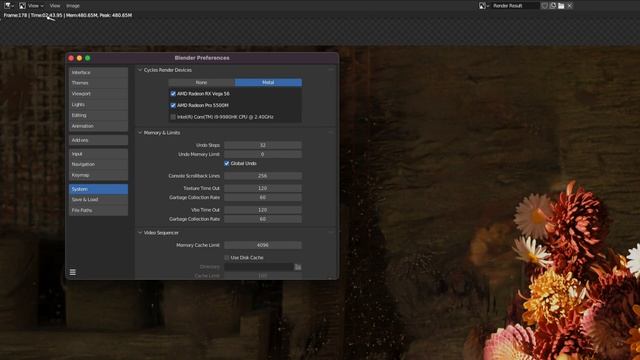Click the Undo Memory Limit field
This screenshot has height=360, width=640.
pyautogui.click(x=263, y=154)
